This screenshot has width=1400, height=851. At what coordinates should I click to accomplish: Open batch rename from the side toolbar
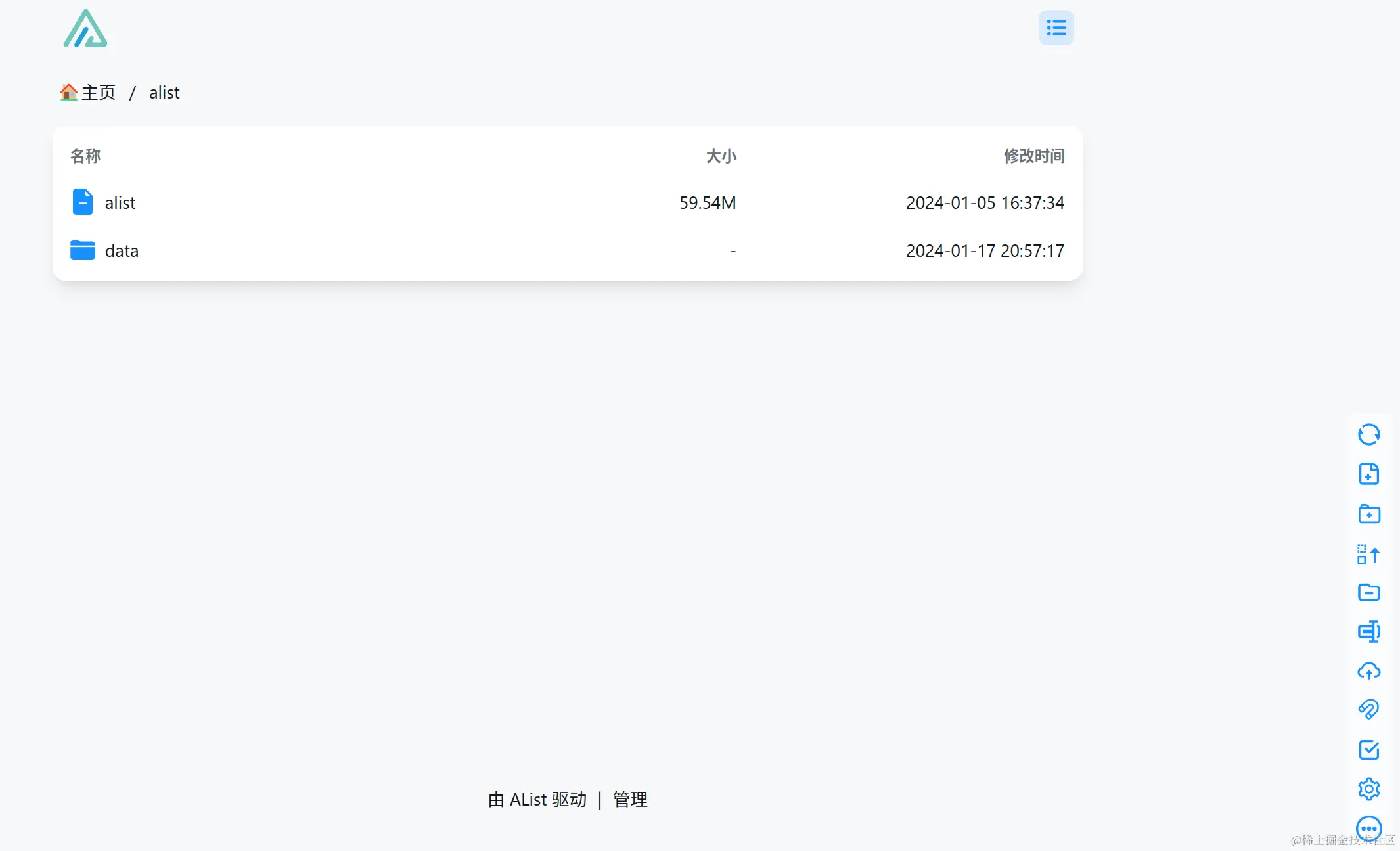coord(1368,632)
